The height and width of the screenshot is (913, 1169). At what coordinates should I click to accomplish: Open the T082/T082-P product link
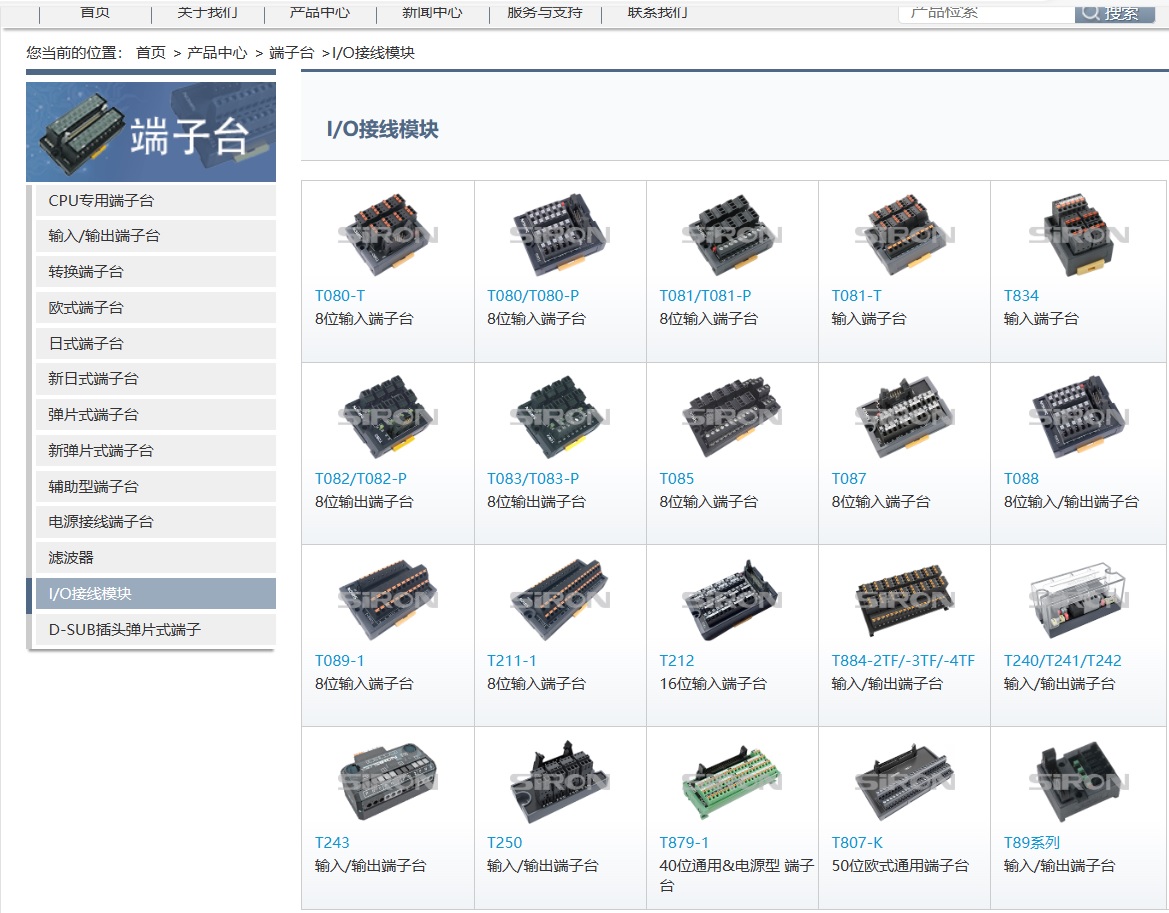(361, 478)
